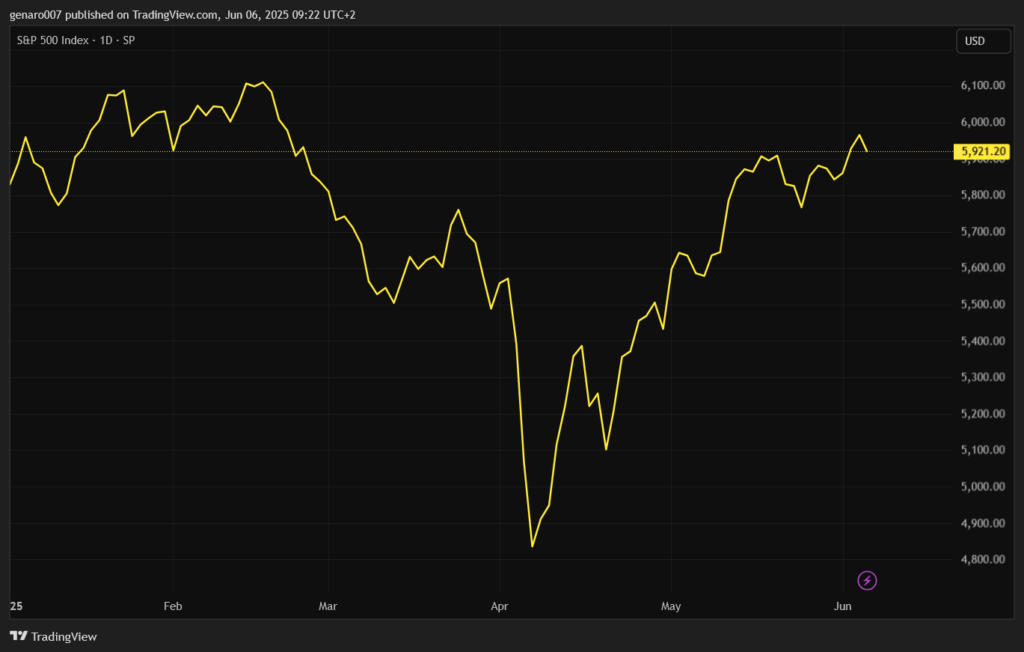Viewport: 1024px width, 652px height.
Task: Click the yellow 5,921.20 current price label
Action: tap(983, 152)
